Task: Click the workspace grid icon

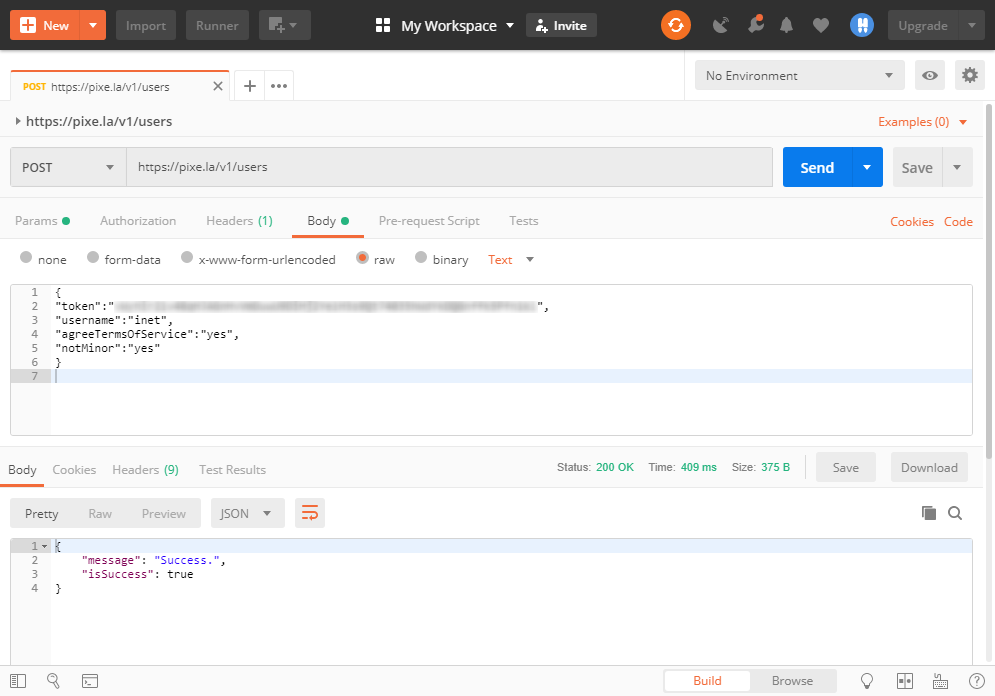Action: click(383, 25)
